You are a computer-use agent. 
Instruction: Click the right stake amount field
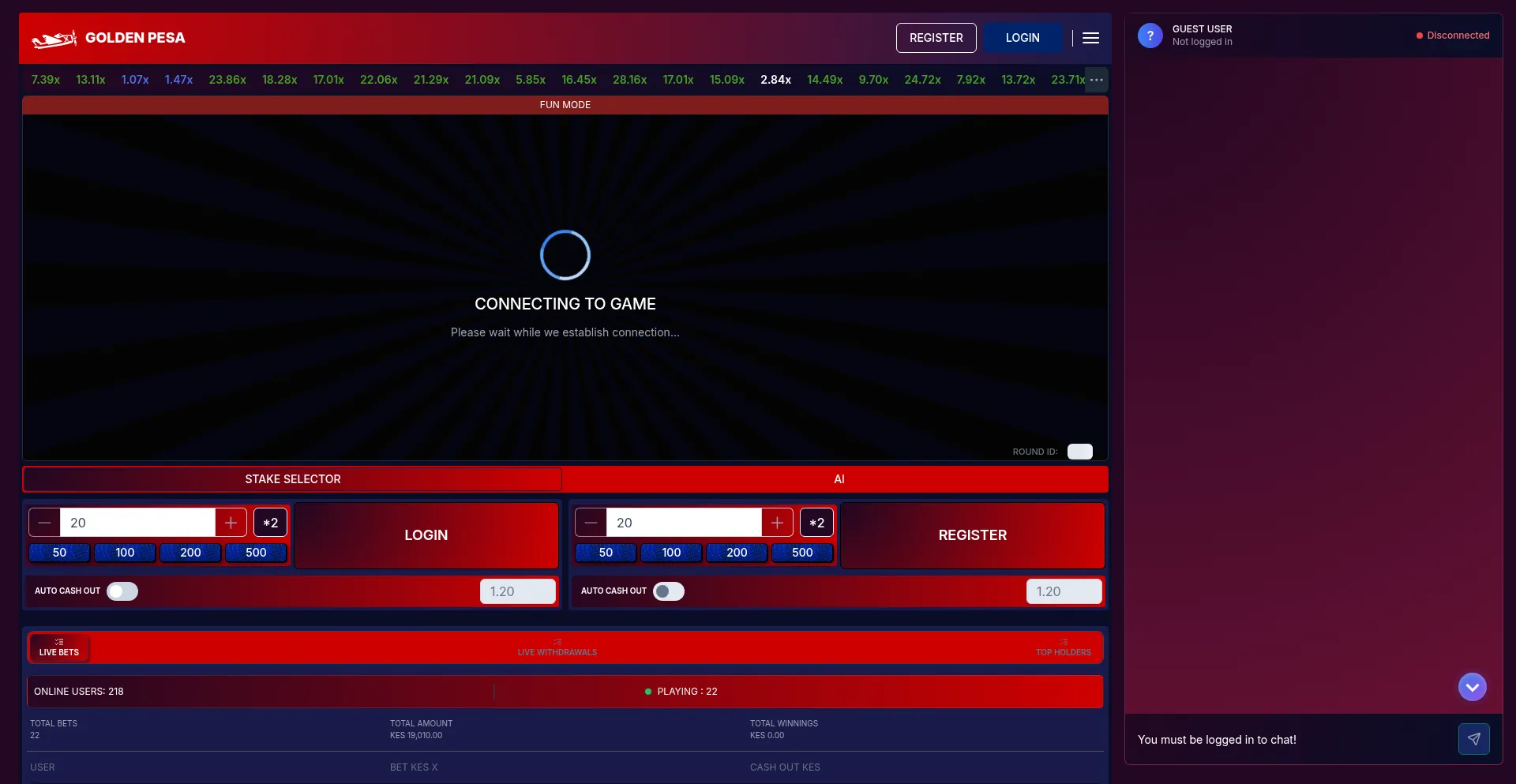pos(684,523)
